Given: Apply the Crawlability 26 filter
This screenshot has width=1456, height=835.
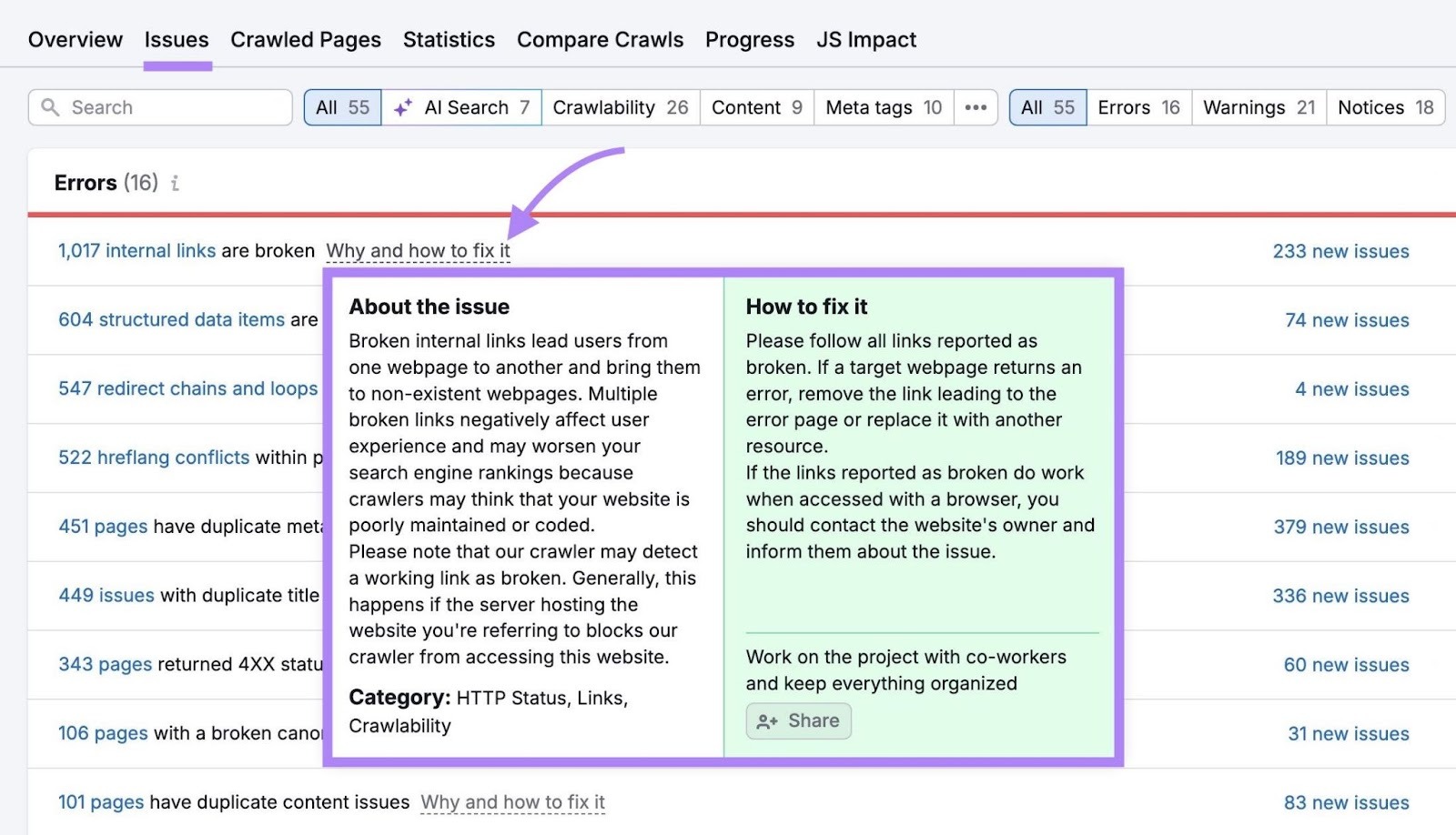Looking at the screenshot, I should coord(621,106).
